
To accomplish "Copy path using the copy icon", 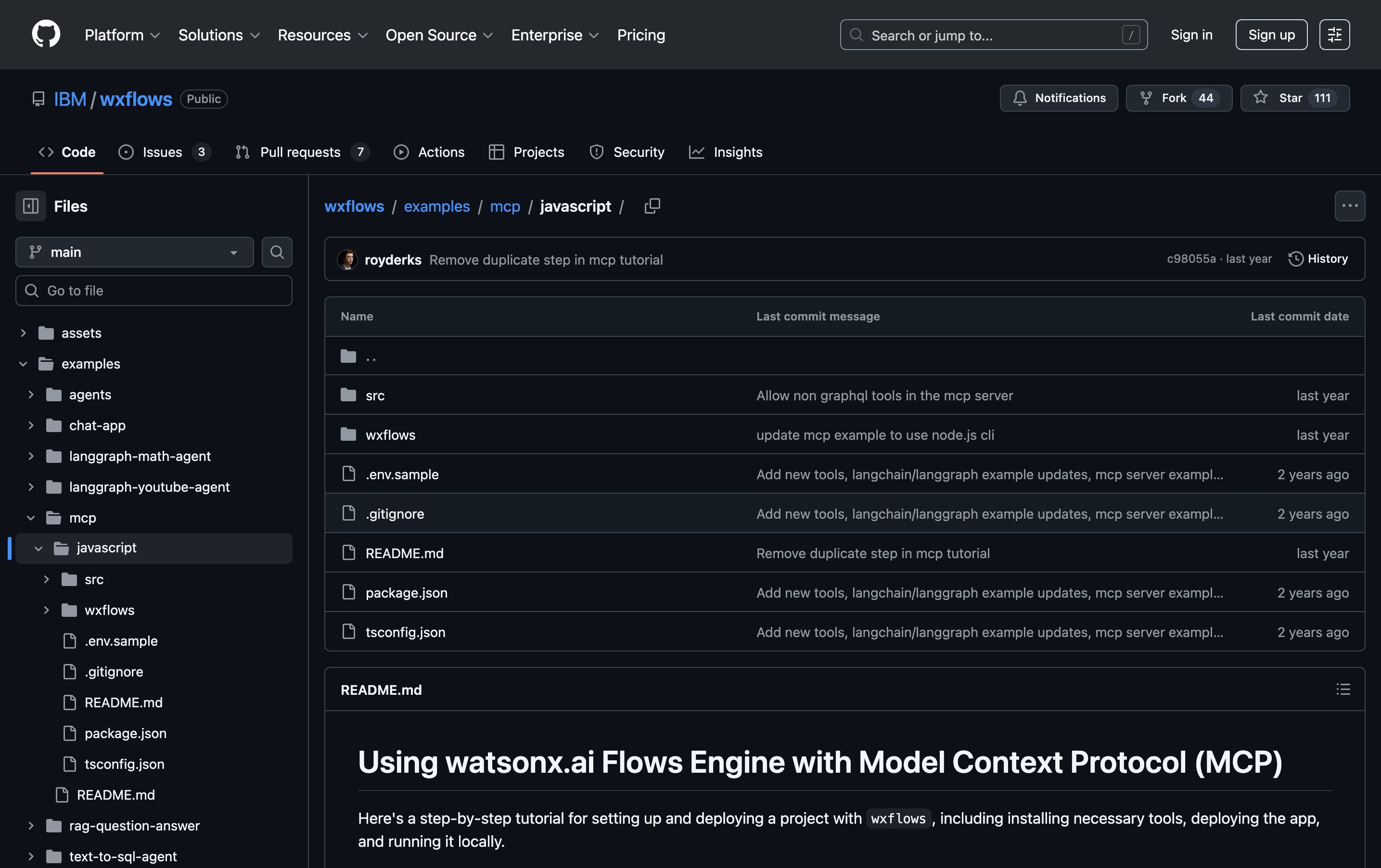I will [652, 206].
